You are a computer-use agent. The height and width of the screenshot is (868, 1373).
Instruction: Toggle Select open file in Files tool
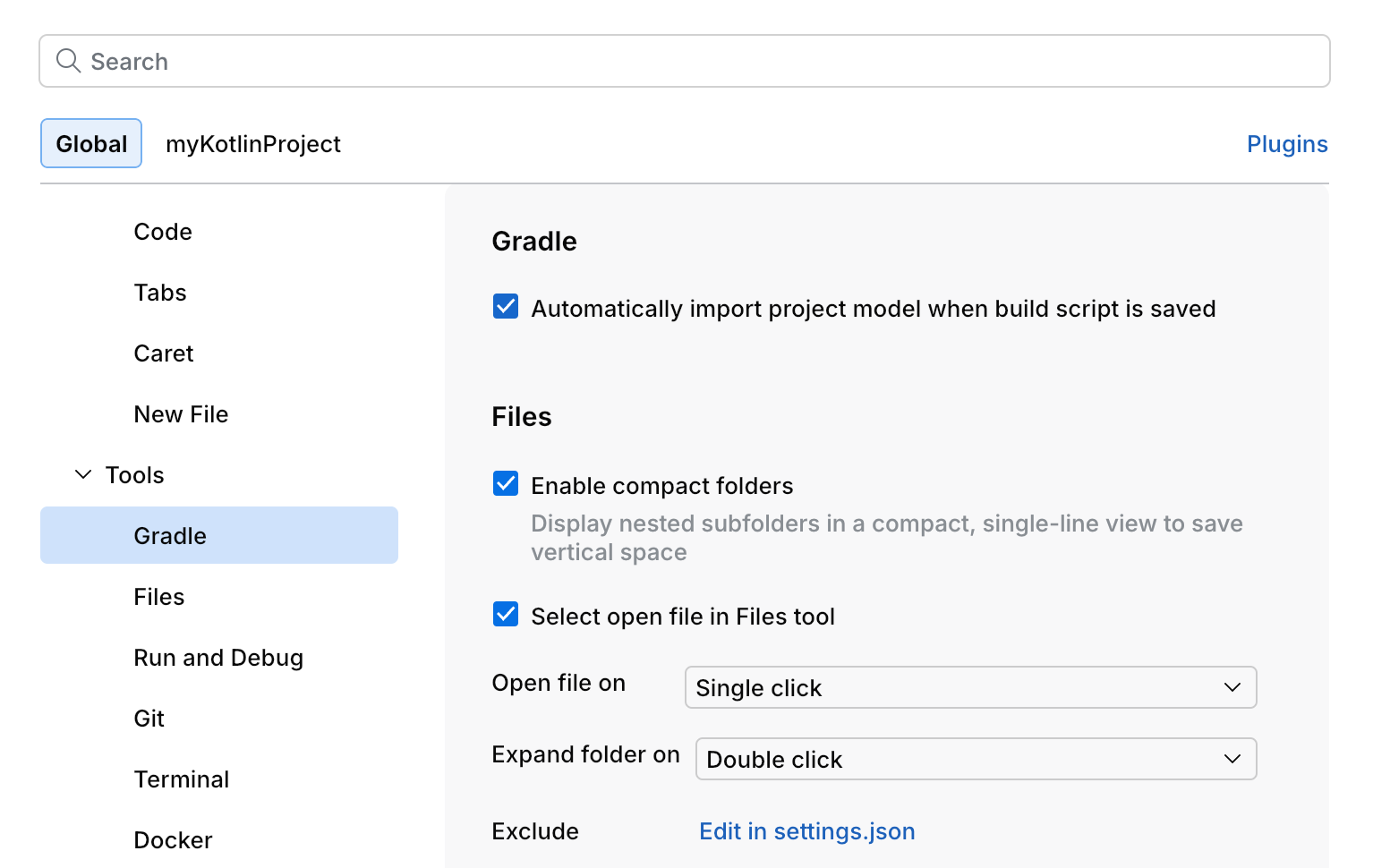coord(506,614)
